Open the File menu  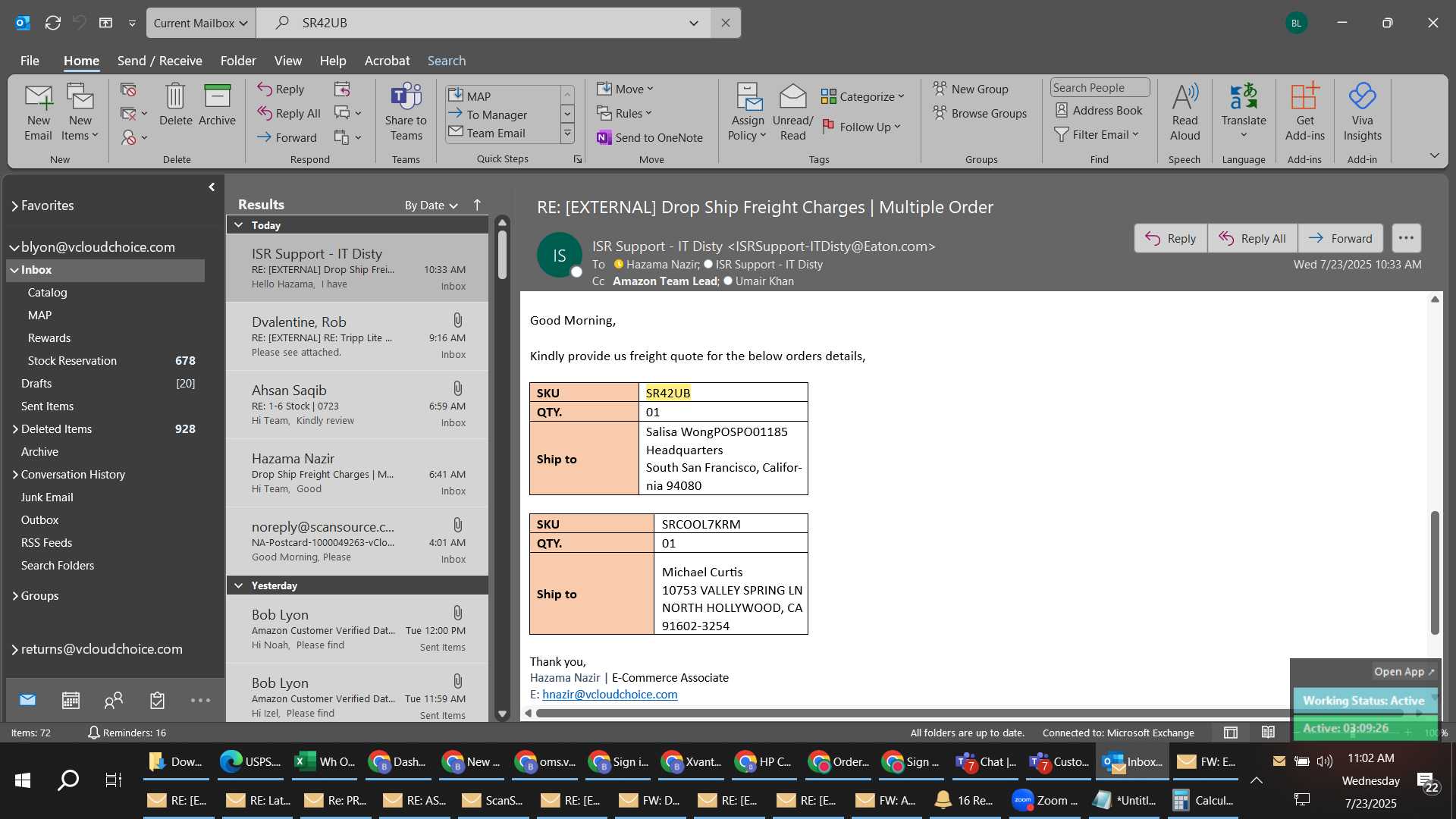click(x=30, y=61)
